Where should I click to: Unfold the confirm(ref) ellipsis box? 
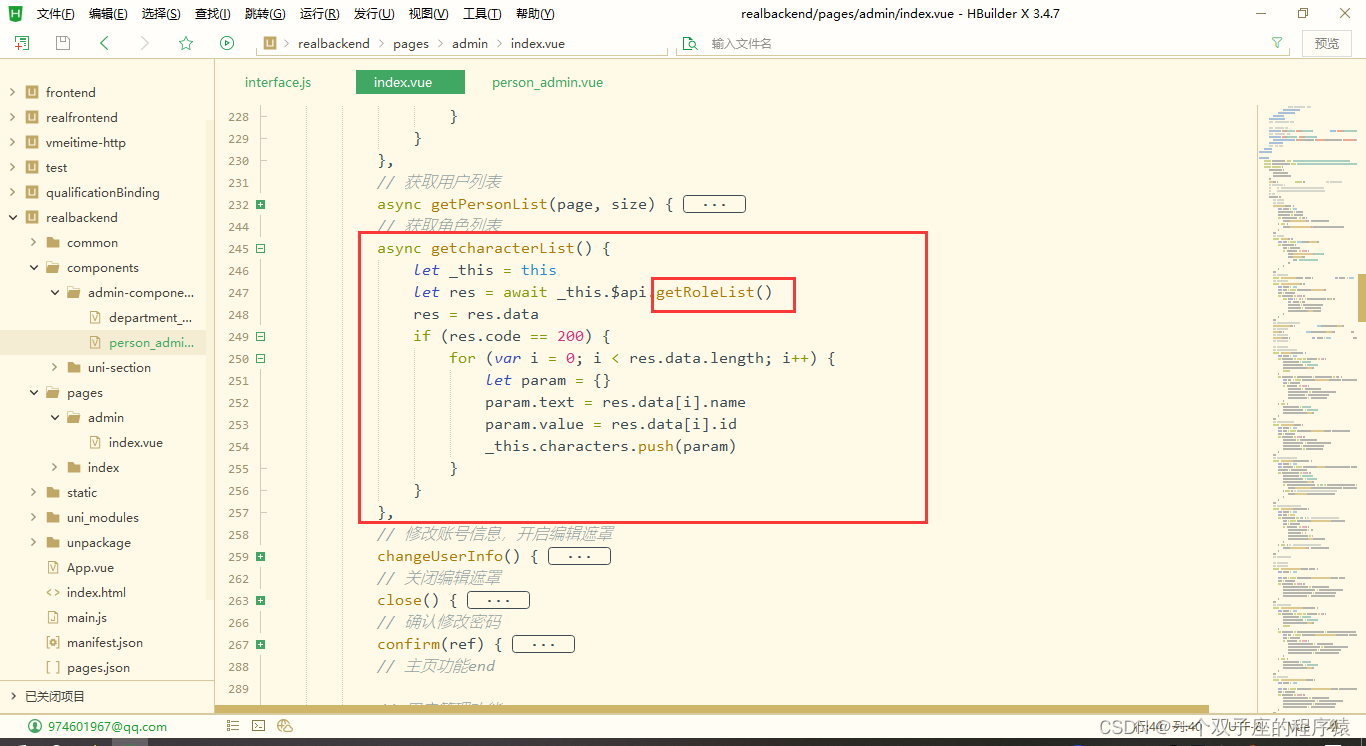pos(543,644)
